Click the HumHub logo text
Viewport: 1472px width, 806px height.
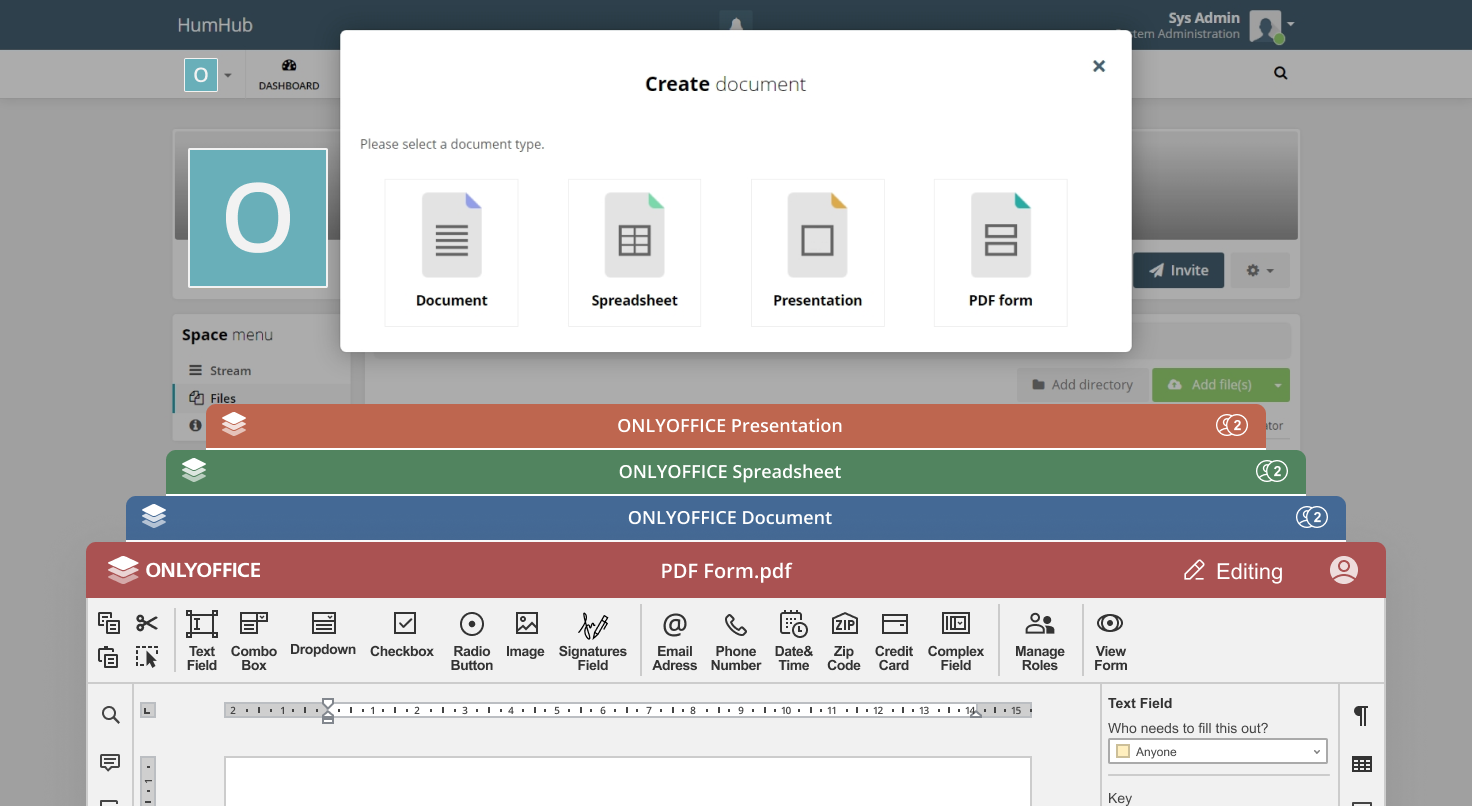pyautogui.click(x=215, y=25)
